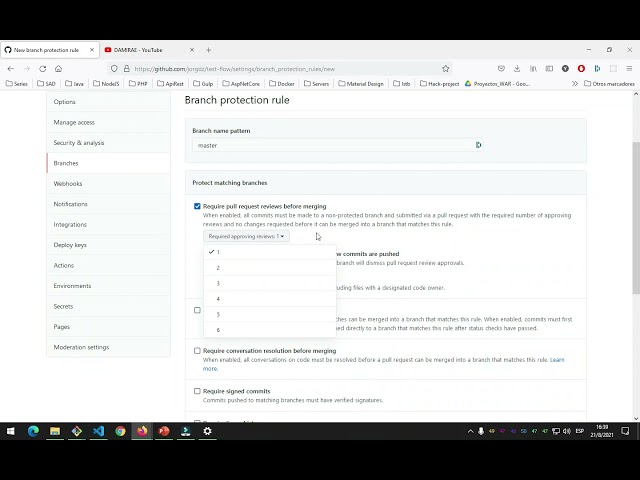Open Proyectos_WAR Google Drive bookmark
This screenshot has height=480, width=640.
(x=498, y=84)
